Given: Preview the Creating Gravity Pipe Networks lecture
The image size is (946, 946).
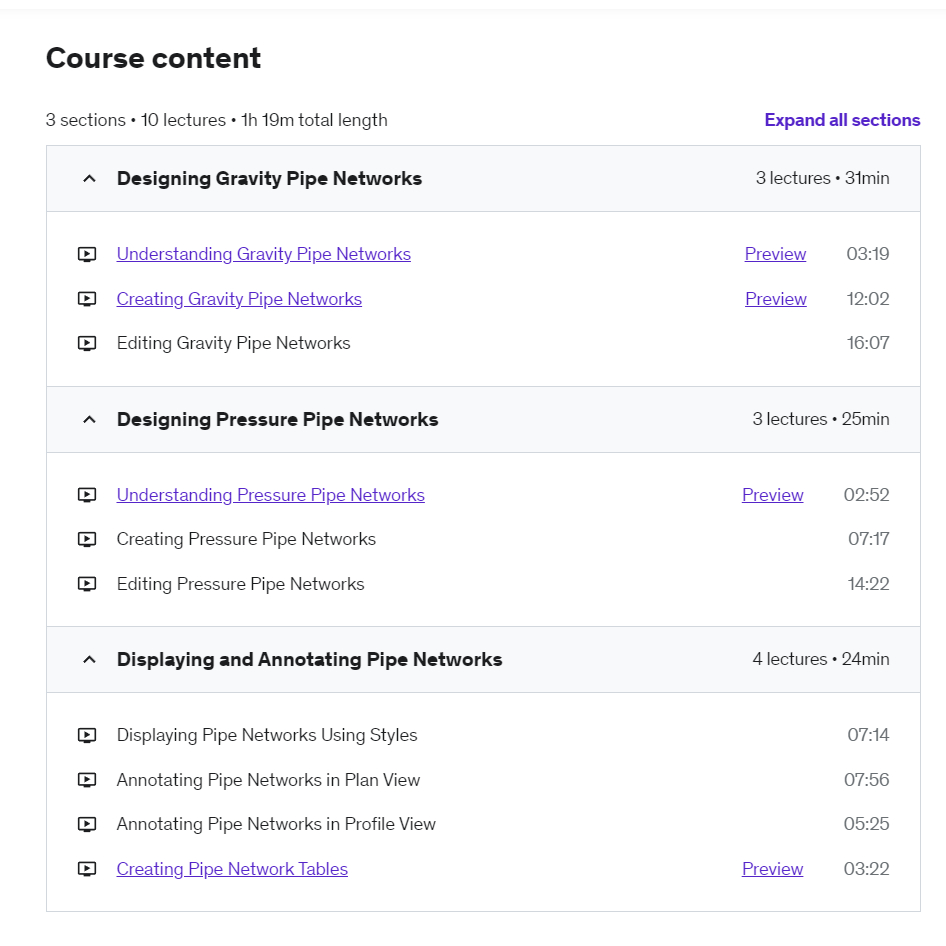Looking at the screenshot, I should [x=775, y=299].
